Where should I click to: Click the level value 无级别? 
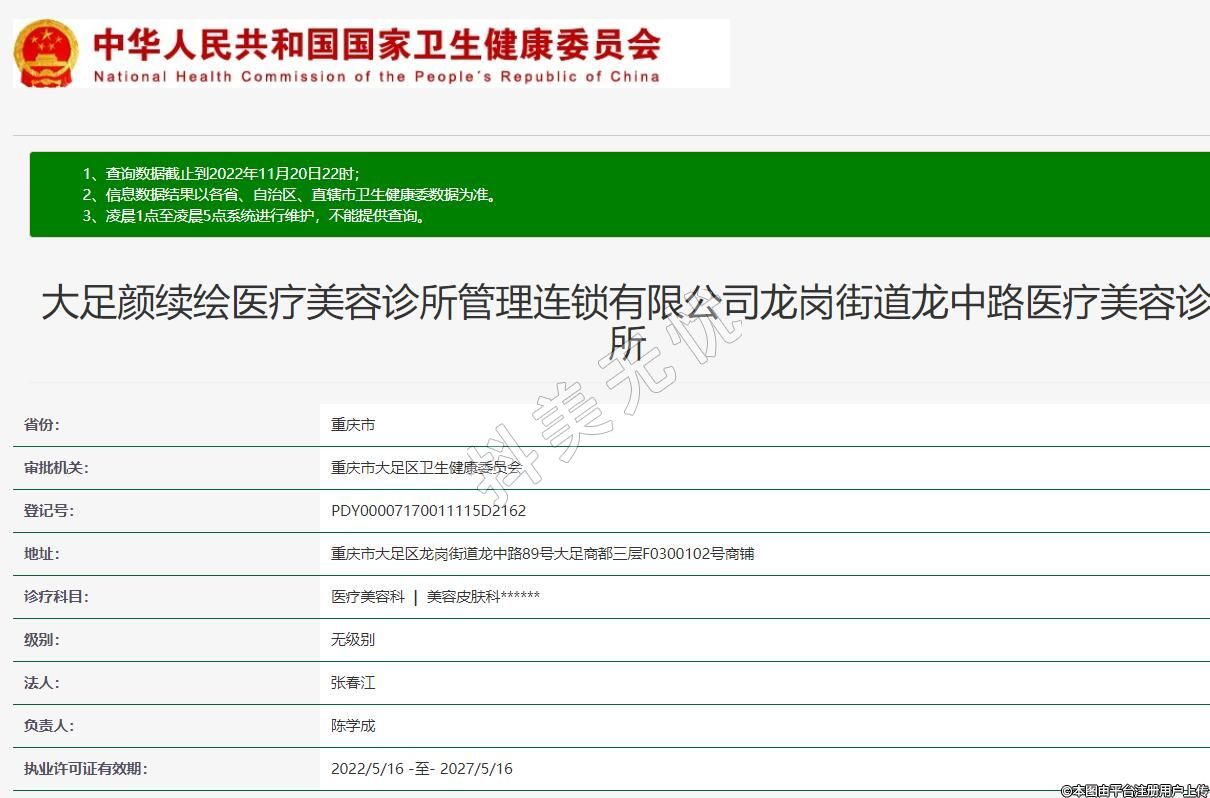click(353, 640)
